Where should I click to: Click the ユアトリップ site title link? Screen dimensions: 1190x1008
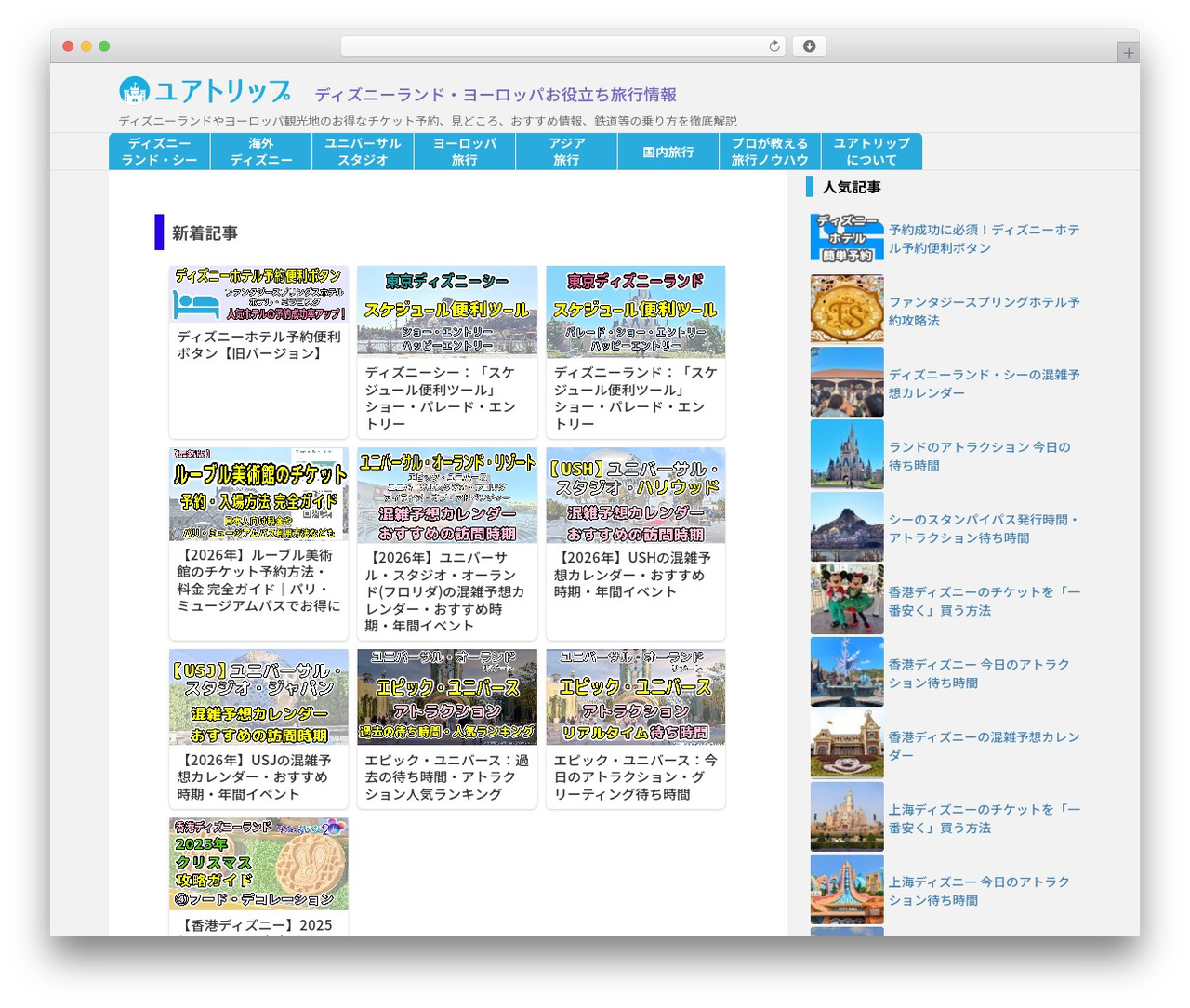(222, 91)
